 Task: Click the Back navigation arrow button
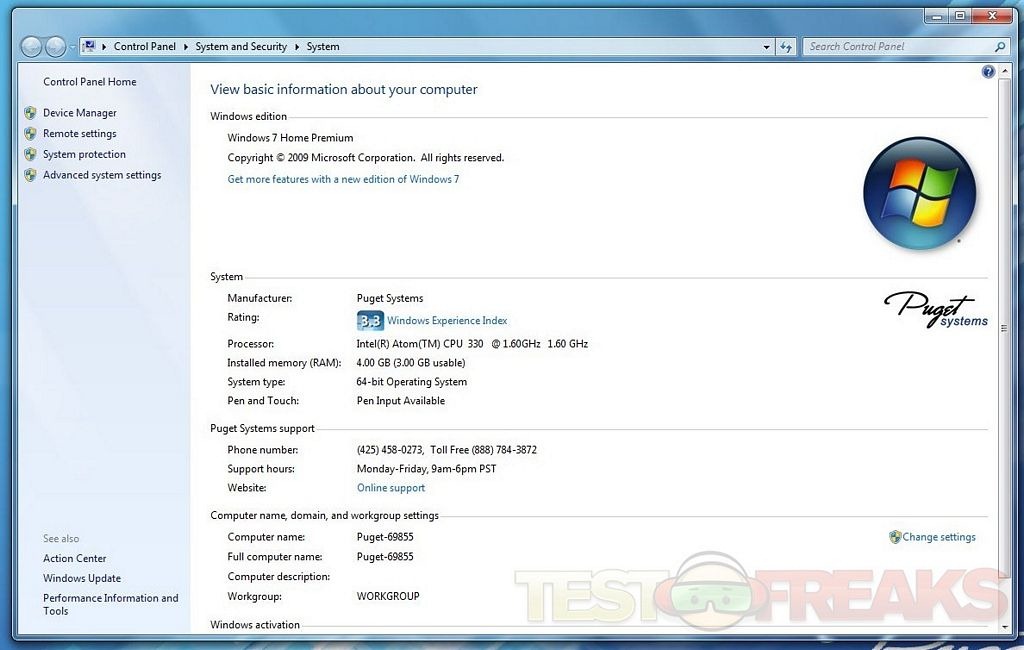coord(31,47)
